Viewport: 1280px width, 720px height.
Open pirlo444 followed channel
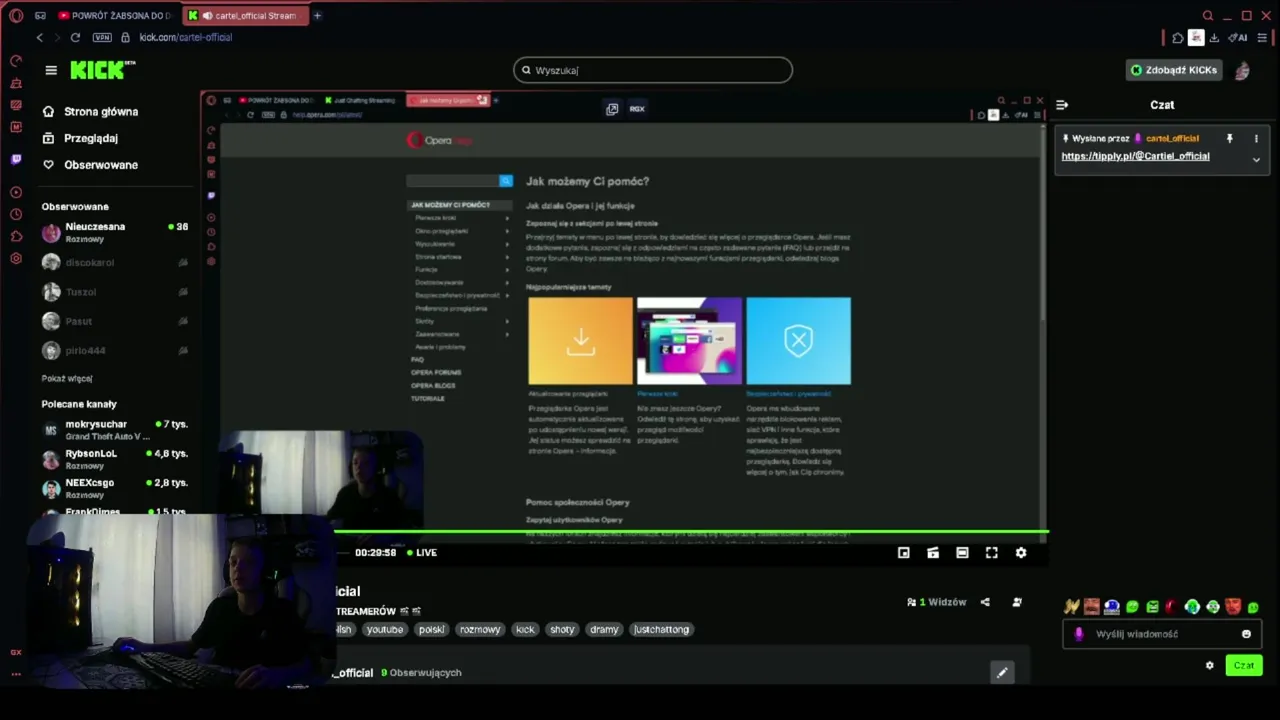pyautogui.click(x=115, y=351)
